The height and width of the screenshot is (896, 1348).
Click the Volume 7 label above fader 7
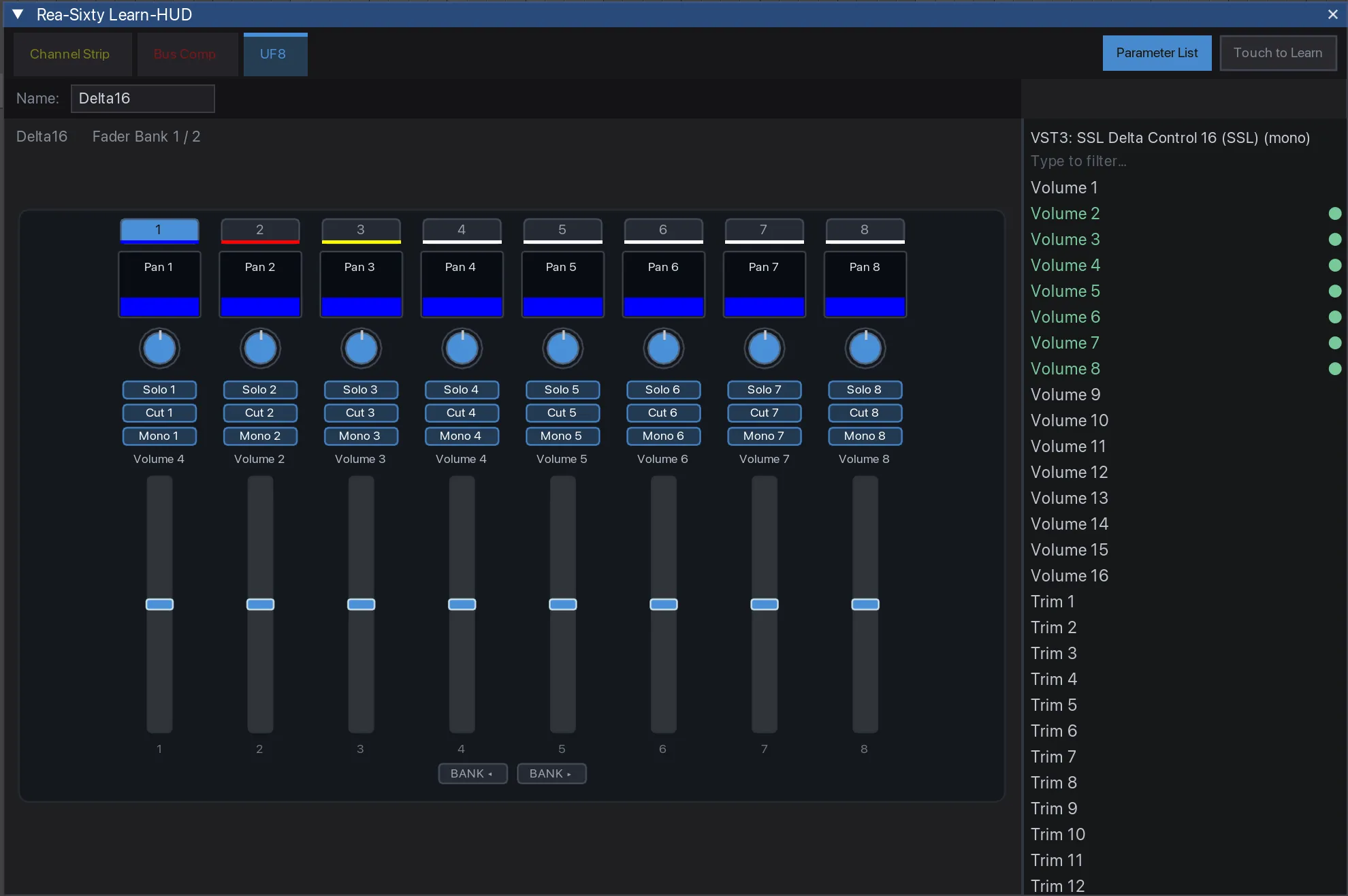[764, 459]
